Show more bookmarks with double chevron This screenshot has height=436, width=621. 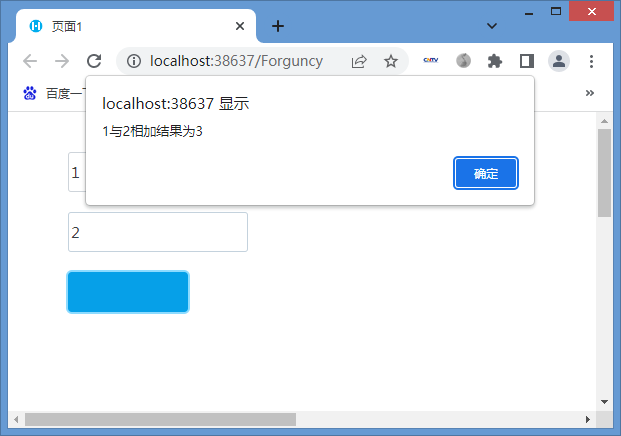point(590,93)
